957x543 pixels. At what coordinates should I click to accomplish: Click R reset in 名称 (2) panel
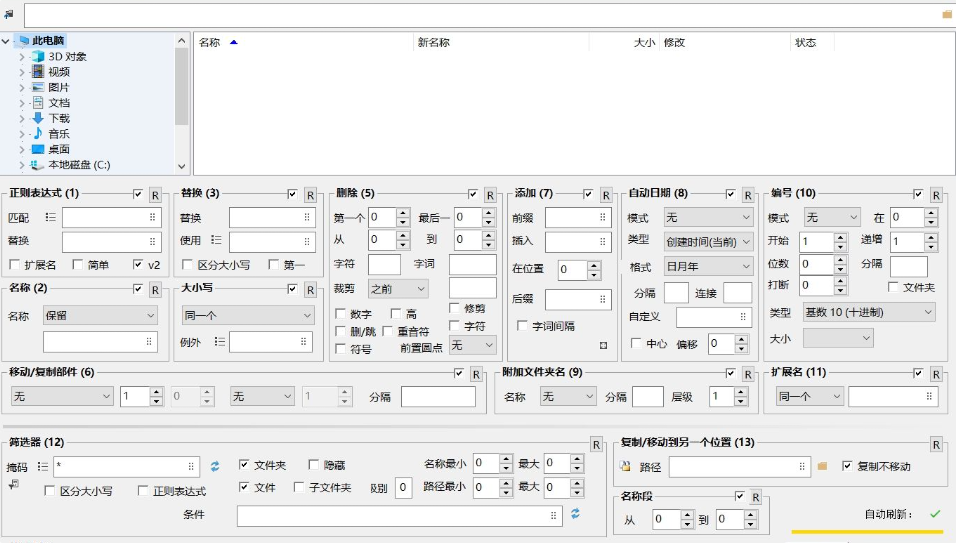click(x=155, y=290)
